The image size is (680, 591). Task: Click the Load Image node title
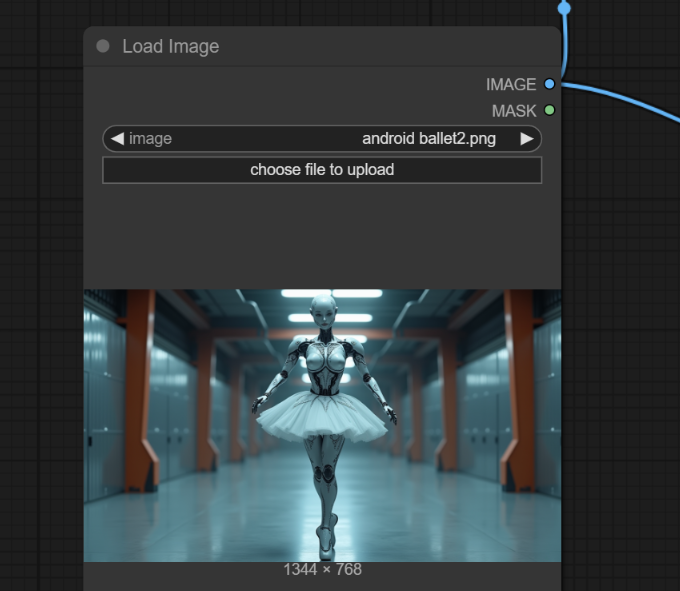pos(170,46)
